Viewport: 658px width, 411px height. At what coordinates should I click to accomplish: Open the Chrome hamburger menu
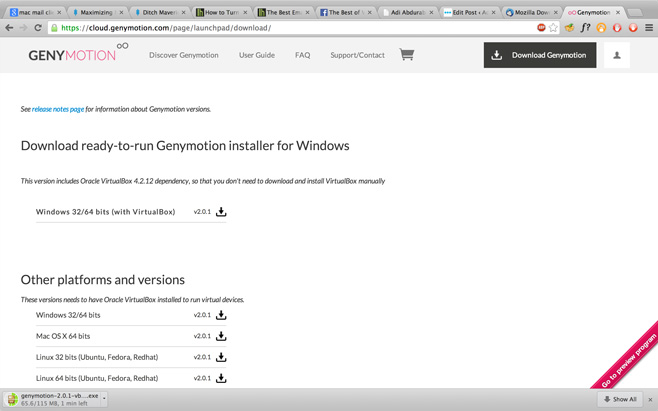click(x=649, y=28)
